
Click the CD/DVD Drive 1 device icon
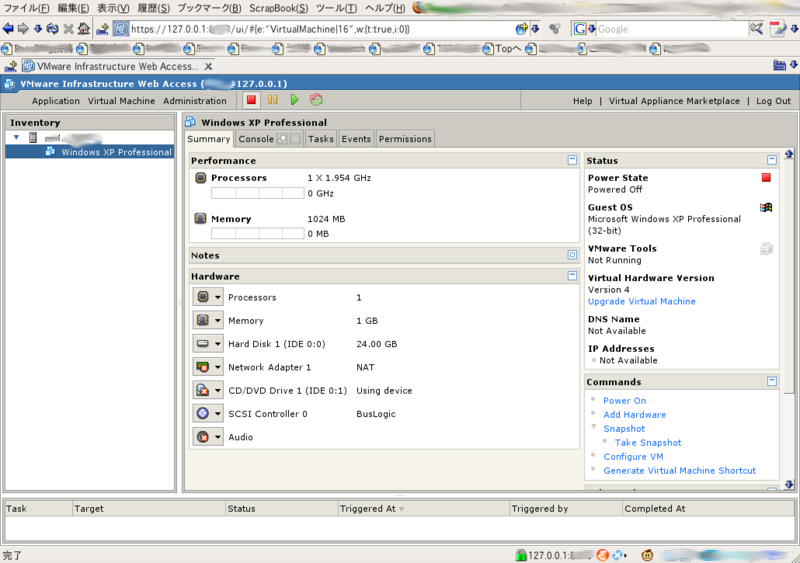(x=203, y=390)
